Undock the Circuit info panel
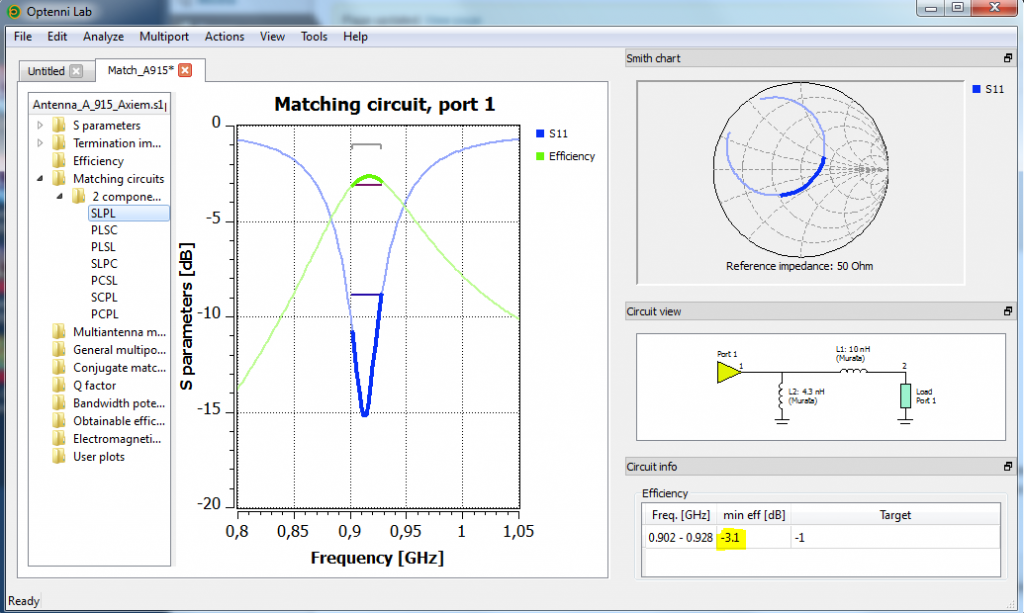Viewport: 1024px width, 613px height. point(1008,466)
